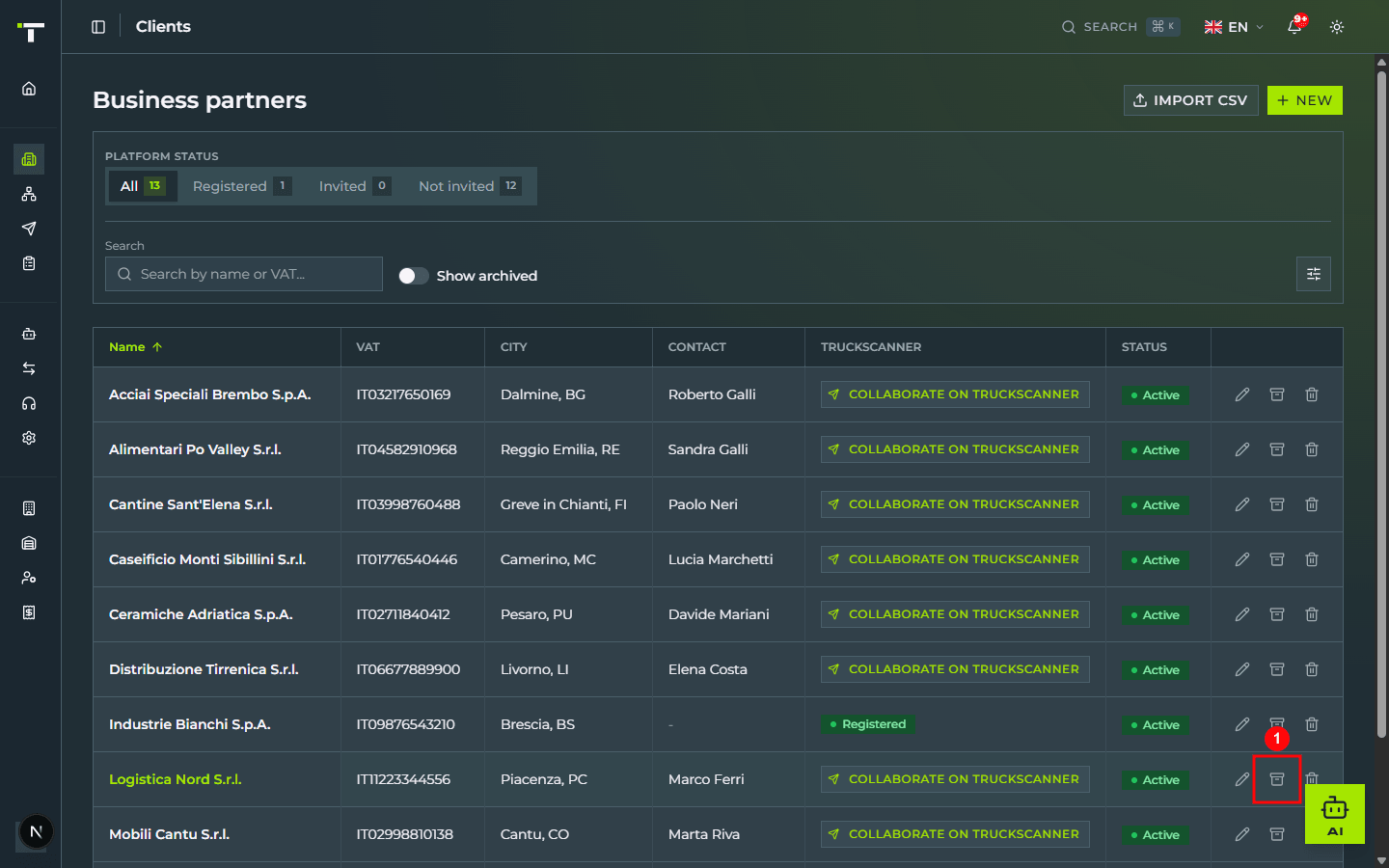This screenshot has height=868, width=1389.
Task: Edit Industrie Bianchi S.p.A. row
Action: pyautogui.click(x=1242, y=724)
